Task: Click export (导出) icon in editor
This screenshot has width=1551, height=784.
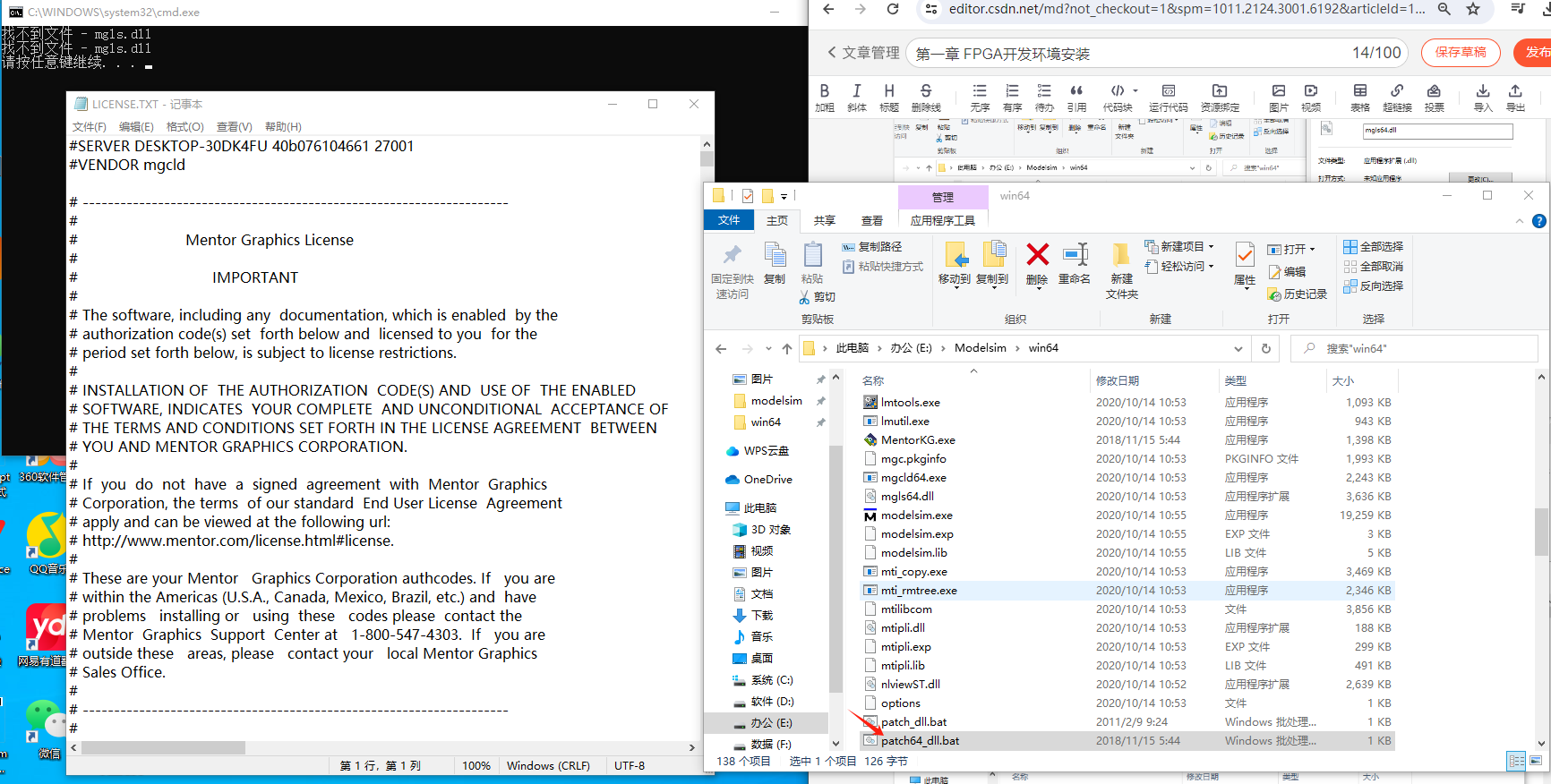Action: 1515,97
